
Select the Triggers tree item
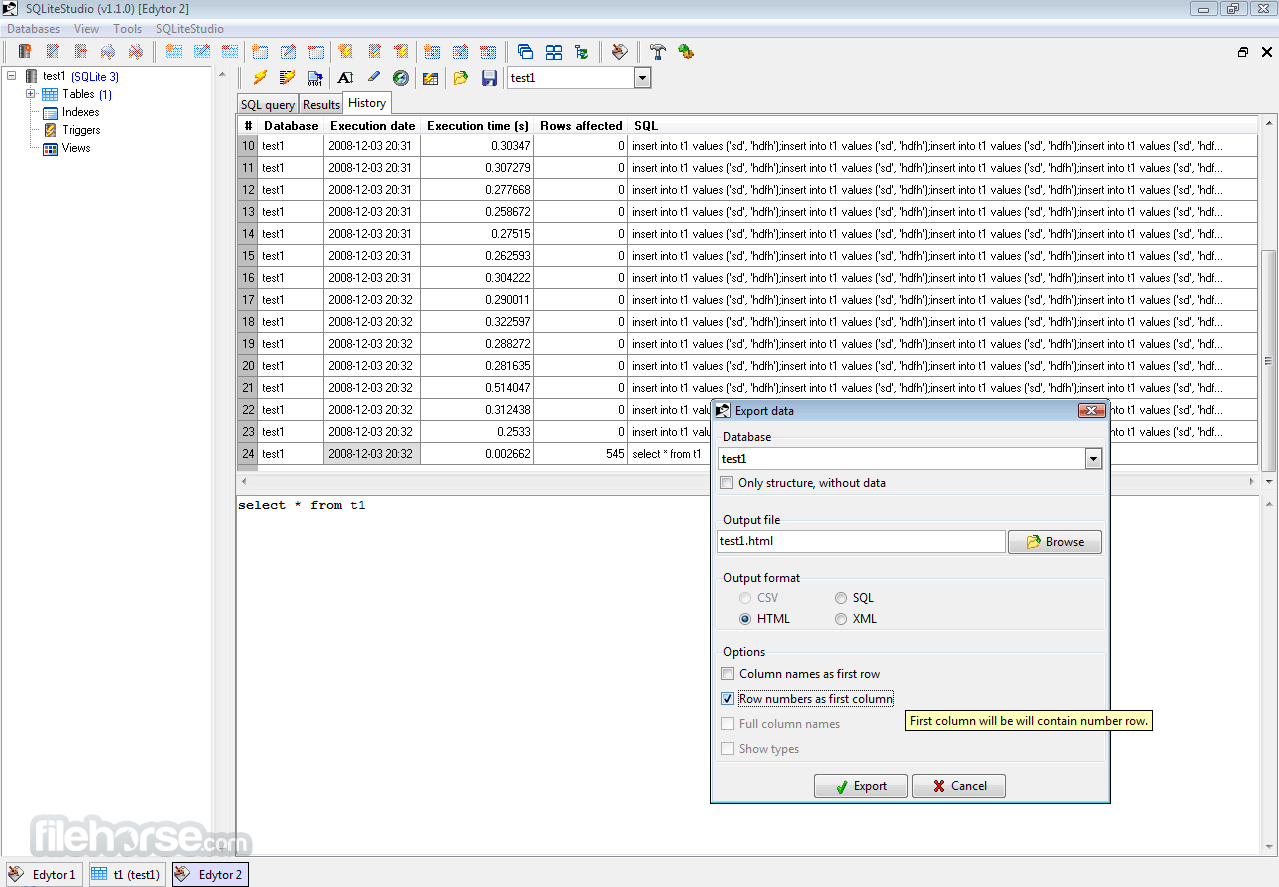click(81, 130)
